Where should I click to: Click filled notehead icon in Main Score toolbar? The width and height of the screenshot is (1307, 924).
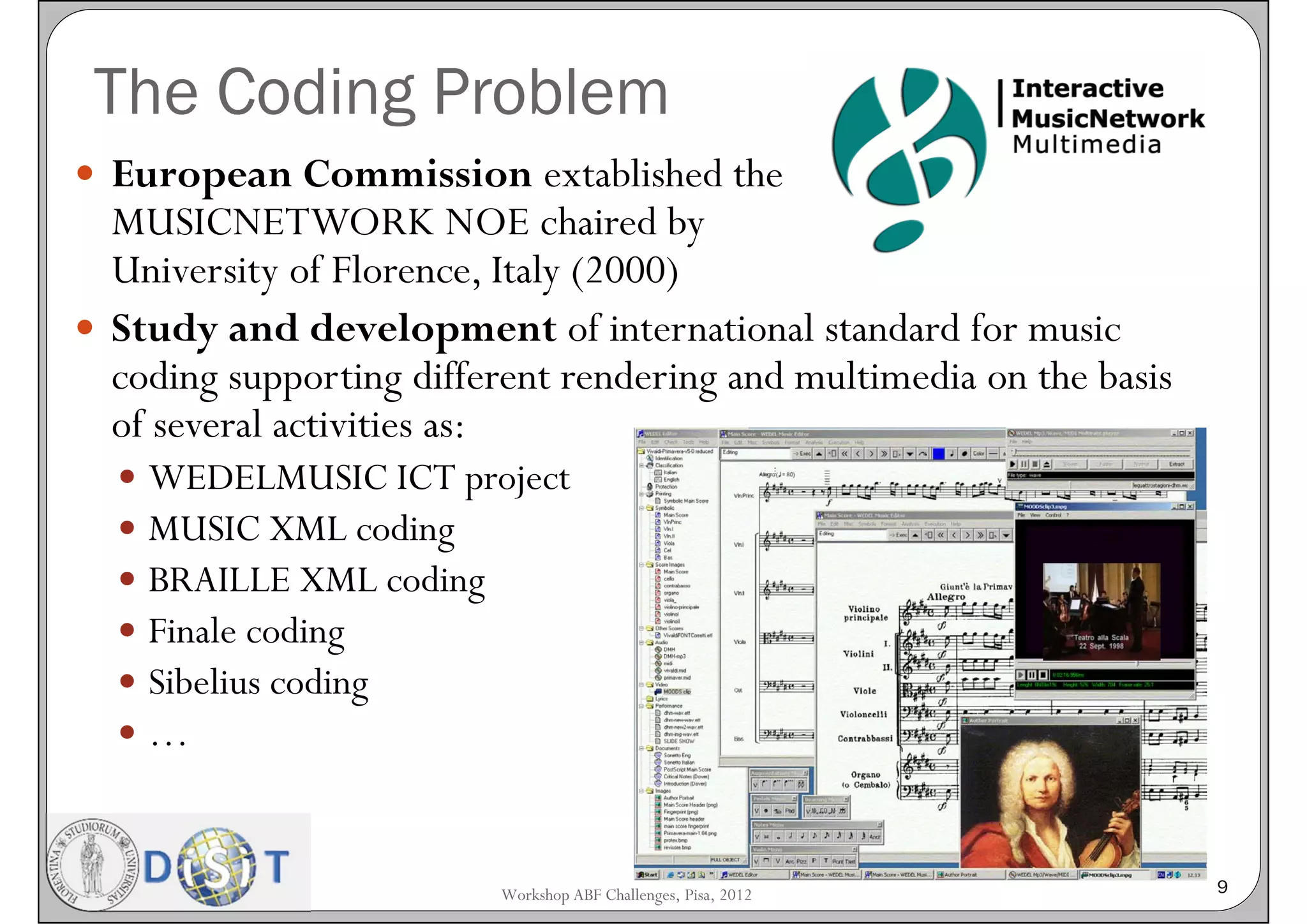coord(964,454)
